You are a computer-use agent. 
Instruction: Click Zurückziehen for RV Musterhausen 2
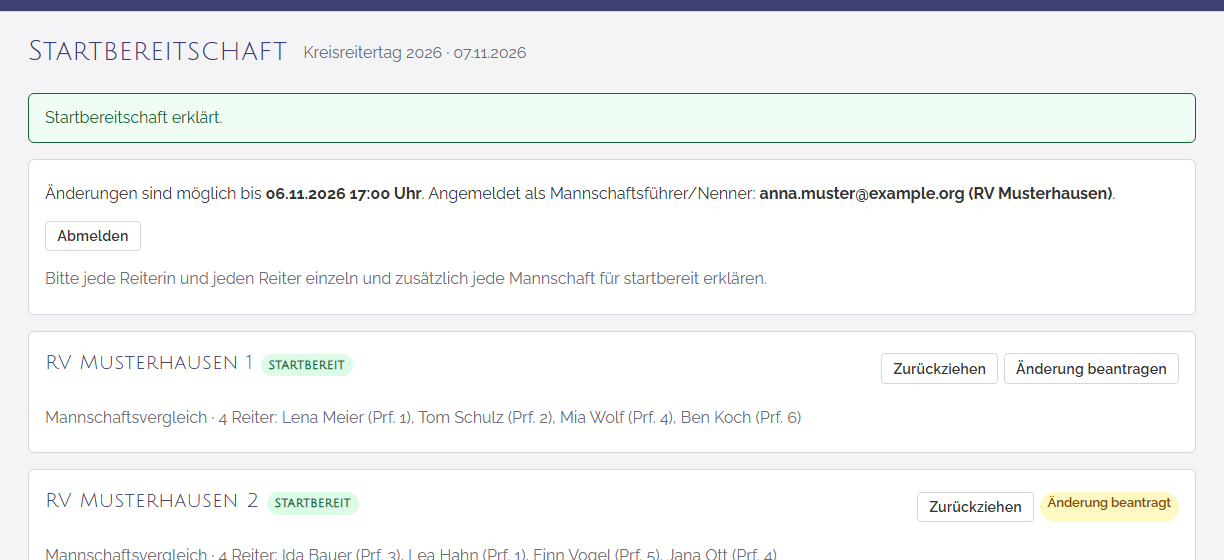[975, 506]
